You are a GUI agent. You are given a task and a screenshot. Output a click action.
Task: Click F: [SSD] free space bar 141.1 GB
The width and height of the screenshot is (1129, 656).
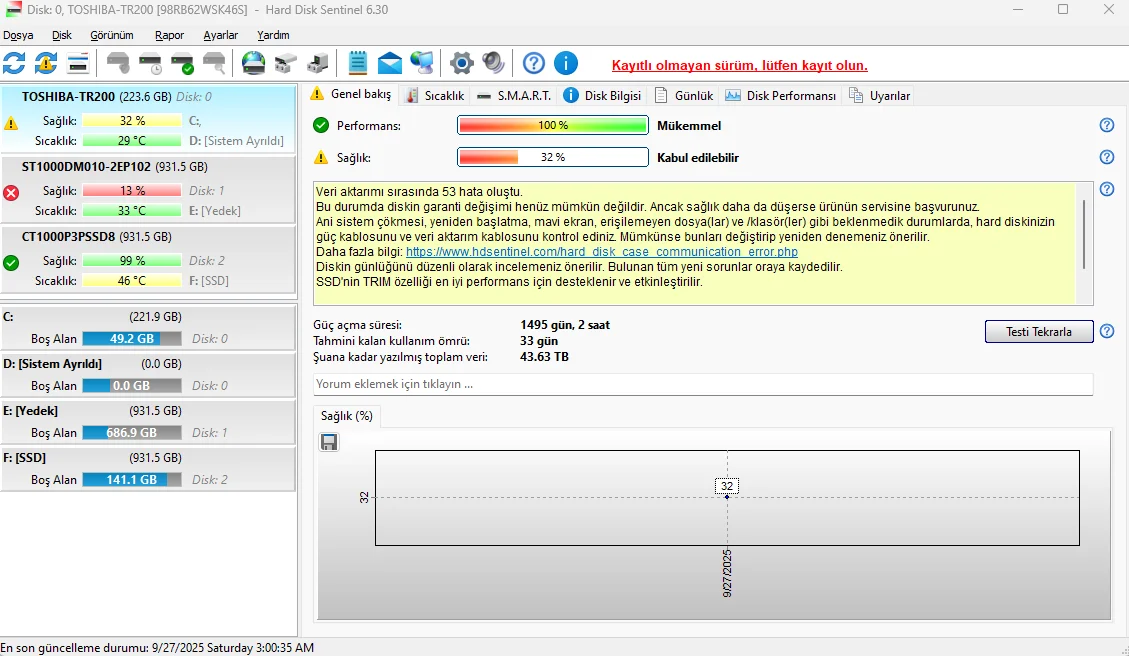132,480
